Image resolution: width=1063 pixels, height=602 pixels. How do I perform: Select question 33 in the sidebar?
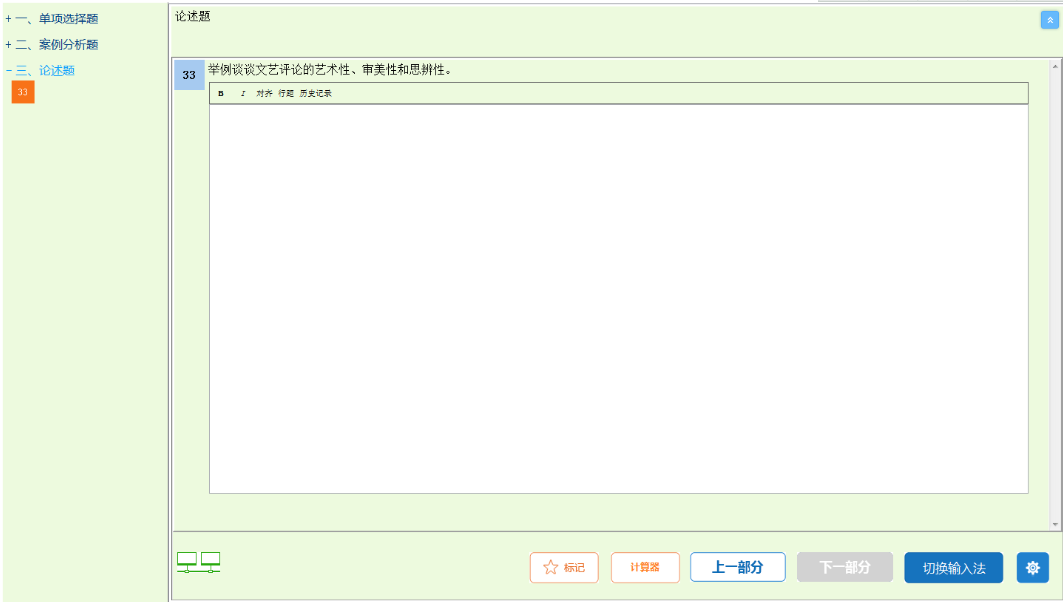coord(23,92)
